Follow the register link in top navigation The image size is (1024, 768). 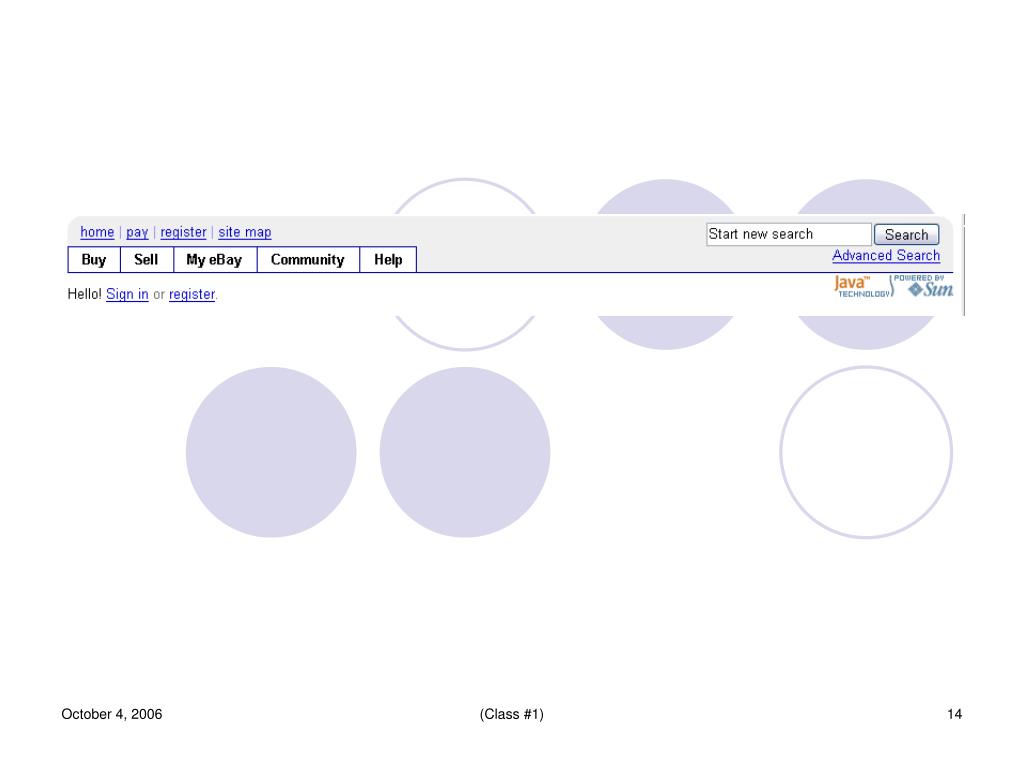[x=184, y=232]
